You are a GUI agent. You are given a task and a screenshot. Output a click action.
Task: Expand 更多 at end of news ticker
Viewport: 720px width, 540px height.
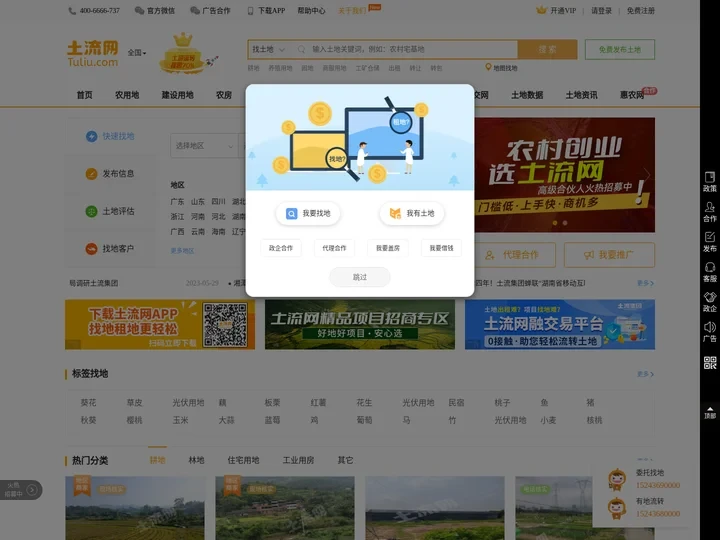pos(645,283)
